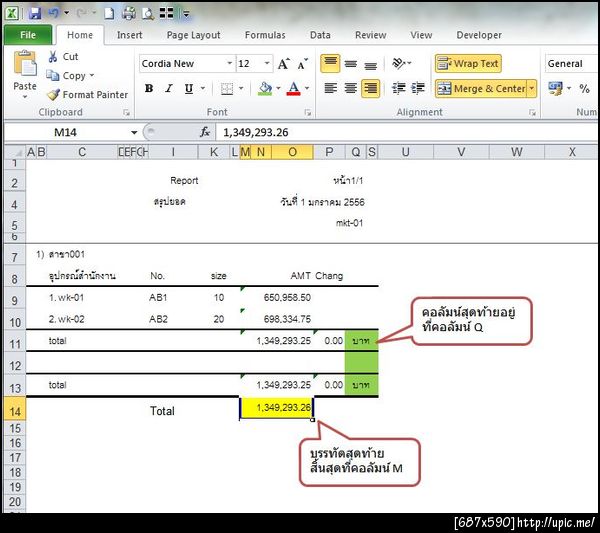Open the File tab
The height and width of the screenshot is (533, 600).
28,35
